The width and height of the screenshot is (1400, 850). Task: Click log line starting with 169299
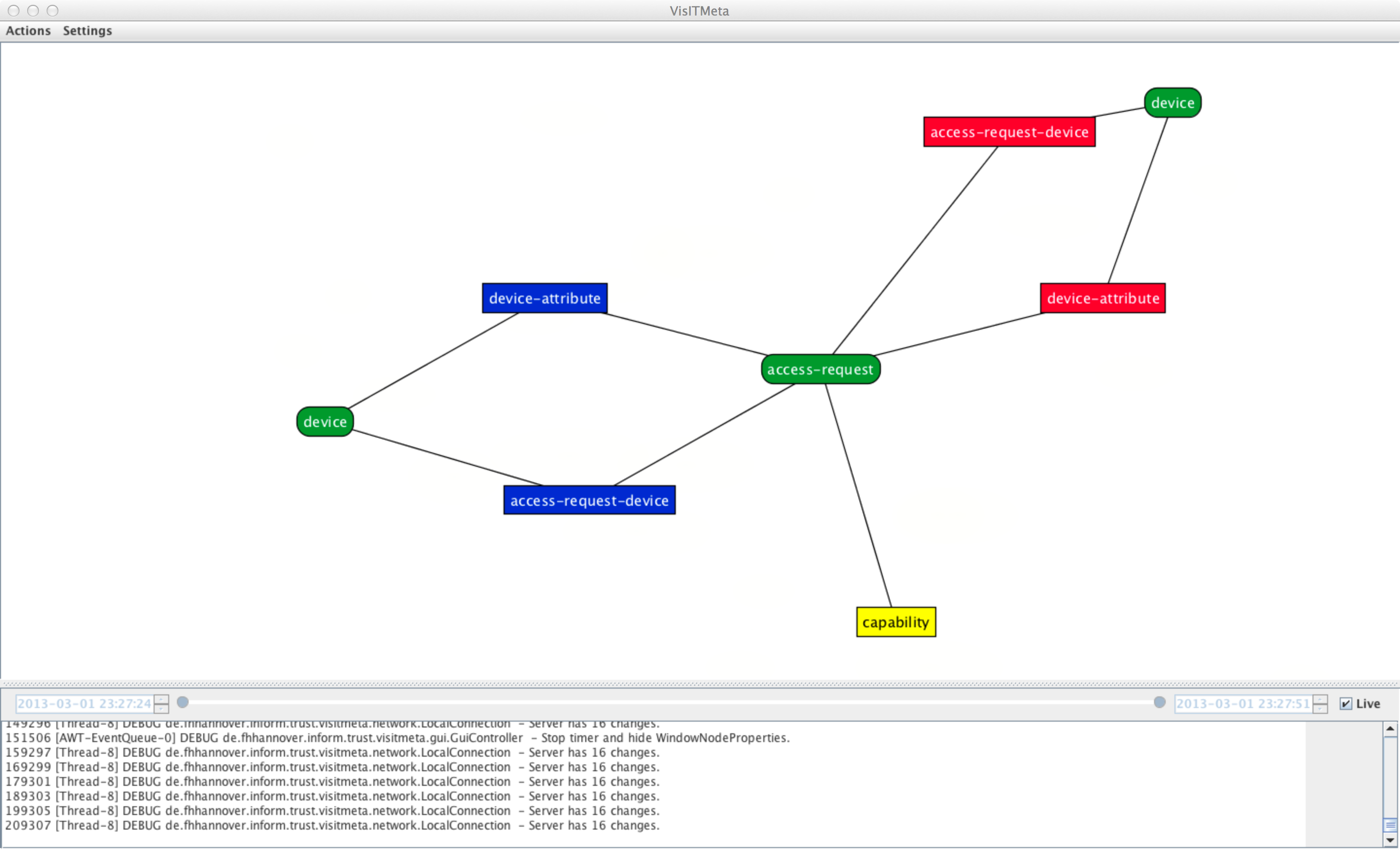(x=332, y=768)
